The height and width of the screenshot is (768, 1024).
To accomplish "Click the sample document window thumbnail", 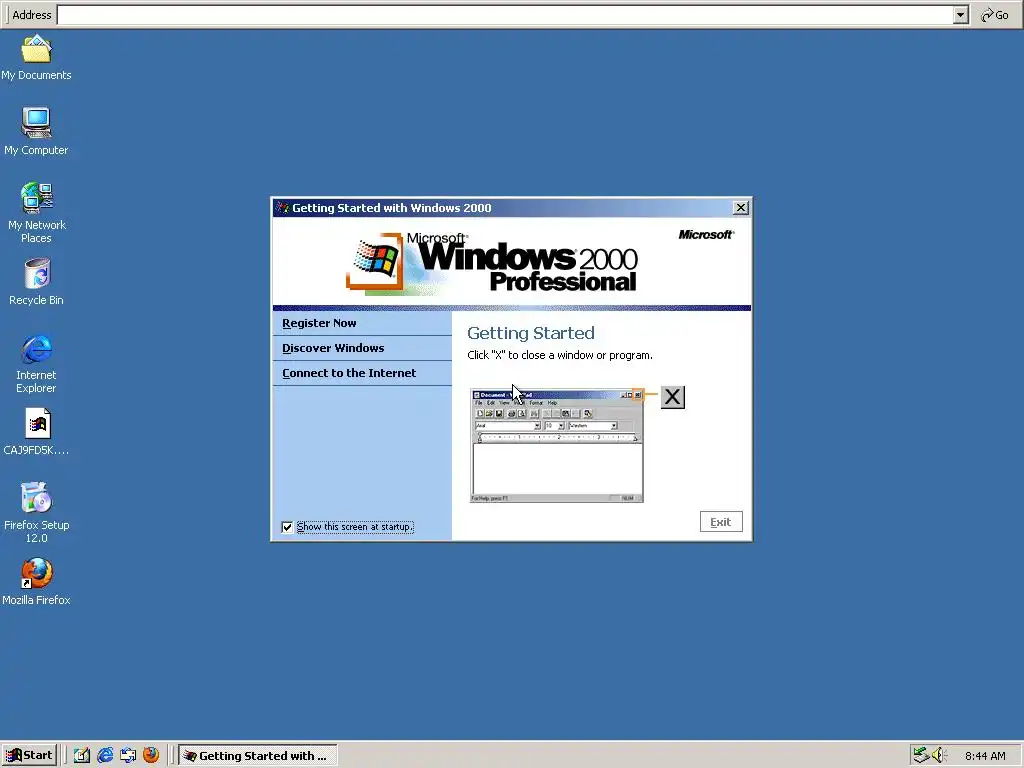I will coord(557,446).
